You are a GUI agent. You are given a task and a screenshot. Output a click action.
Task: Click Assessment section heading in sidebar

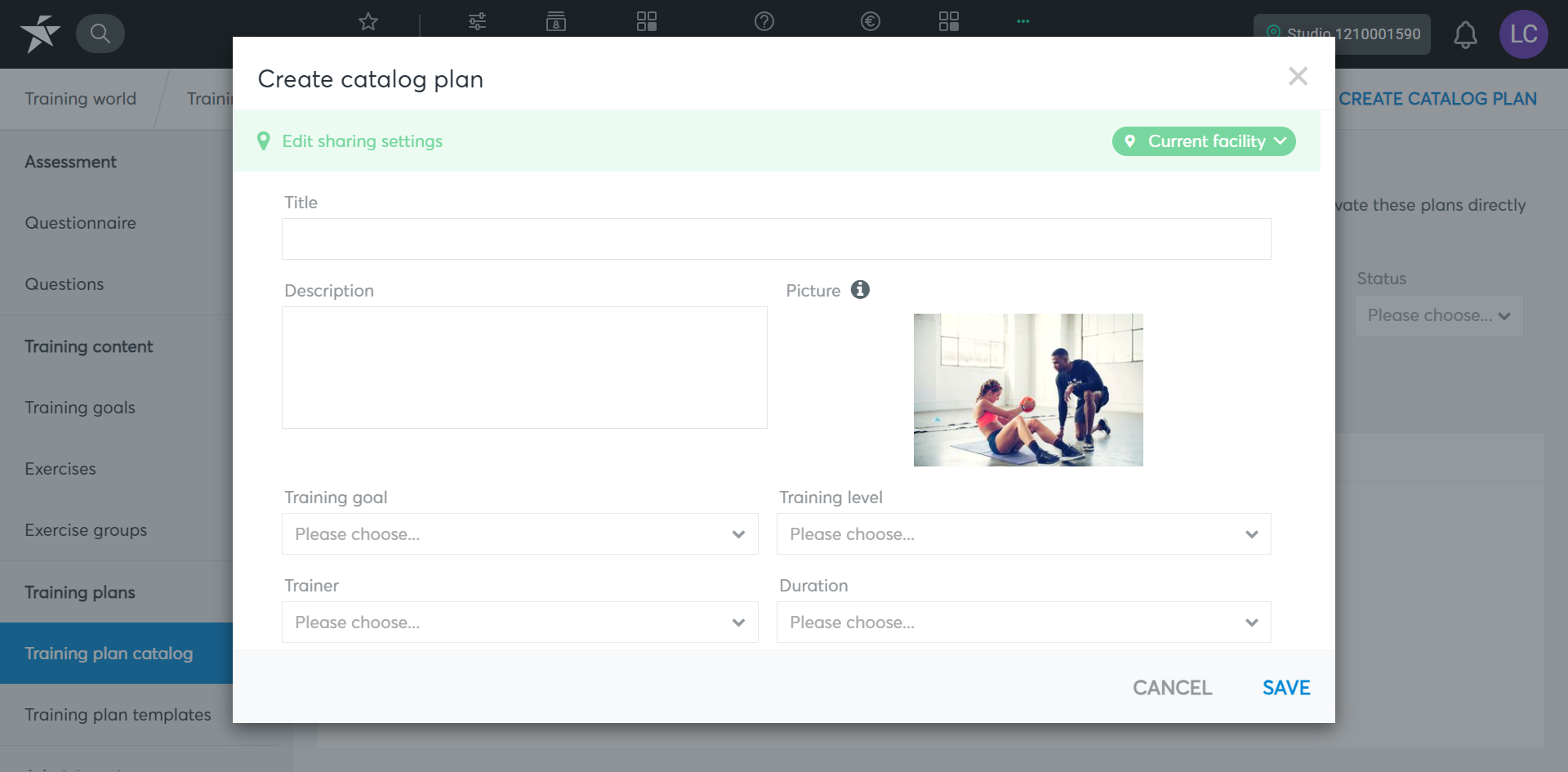click(x=70, y=162)
